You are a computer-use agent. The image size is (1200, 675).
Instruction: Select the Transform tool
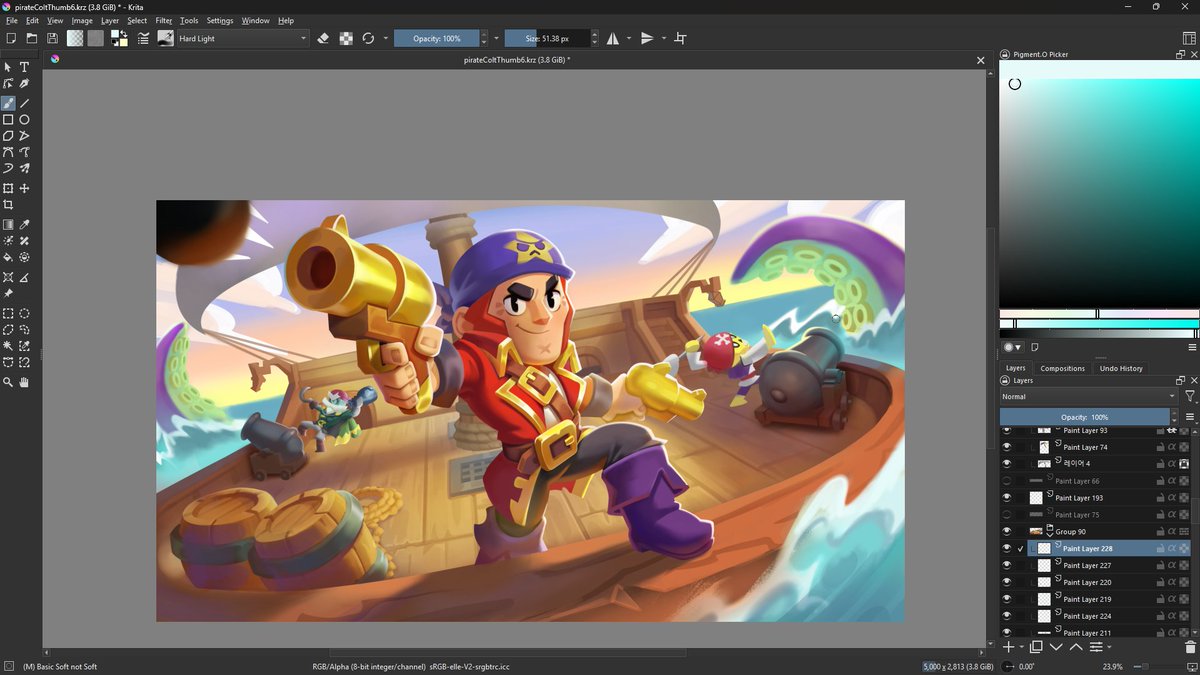[8, 188]
